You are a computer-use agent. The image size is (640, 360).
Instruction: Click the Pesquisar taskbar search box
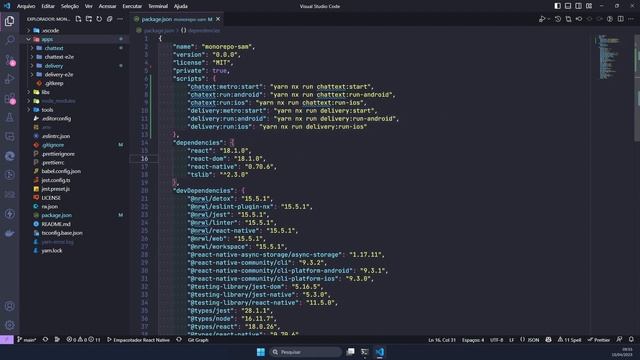tap(306, 352)
